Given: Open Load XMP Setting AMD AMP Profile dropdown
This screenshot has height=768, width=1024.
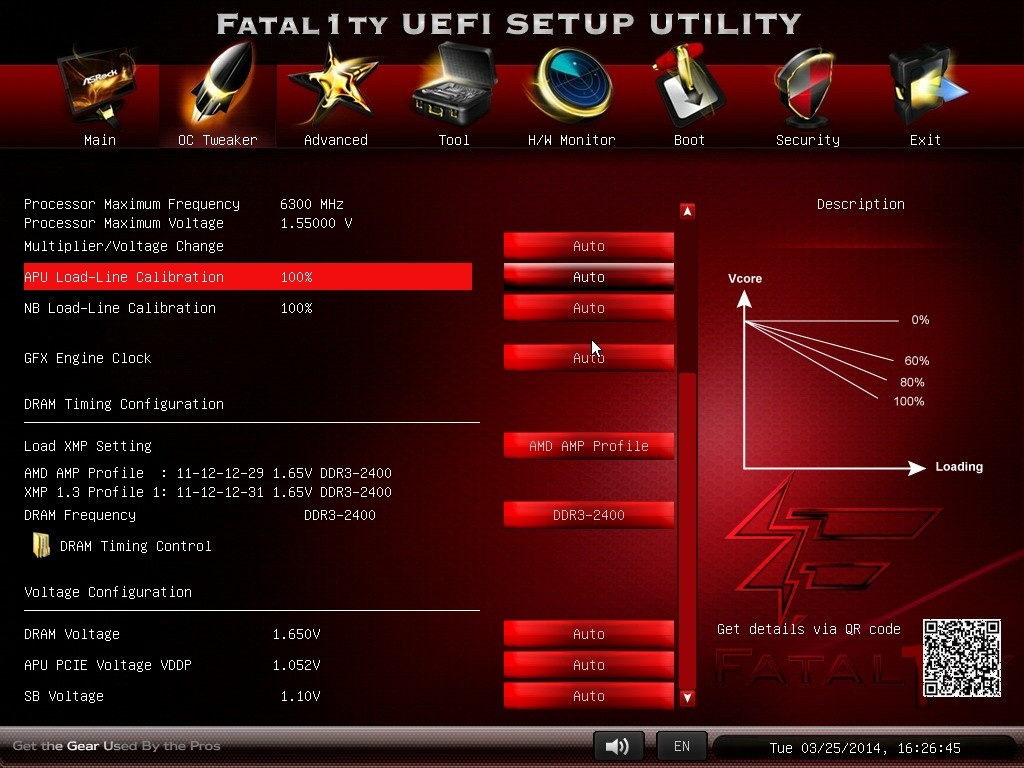Looking at the screenshot, I should tap(588, 446).
